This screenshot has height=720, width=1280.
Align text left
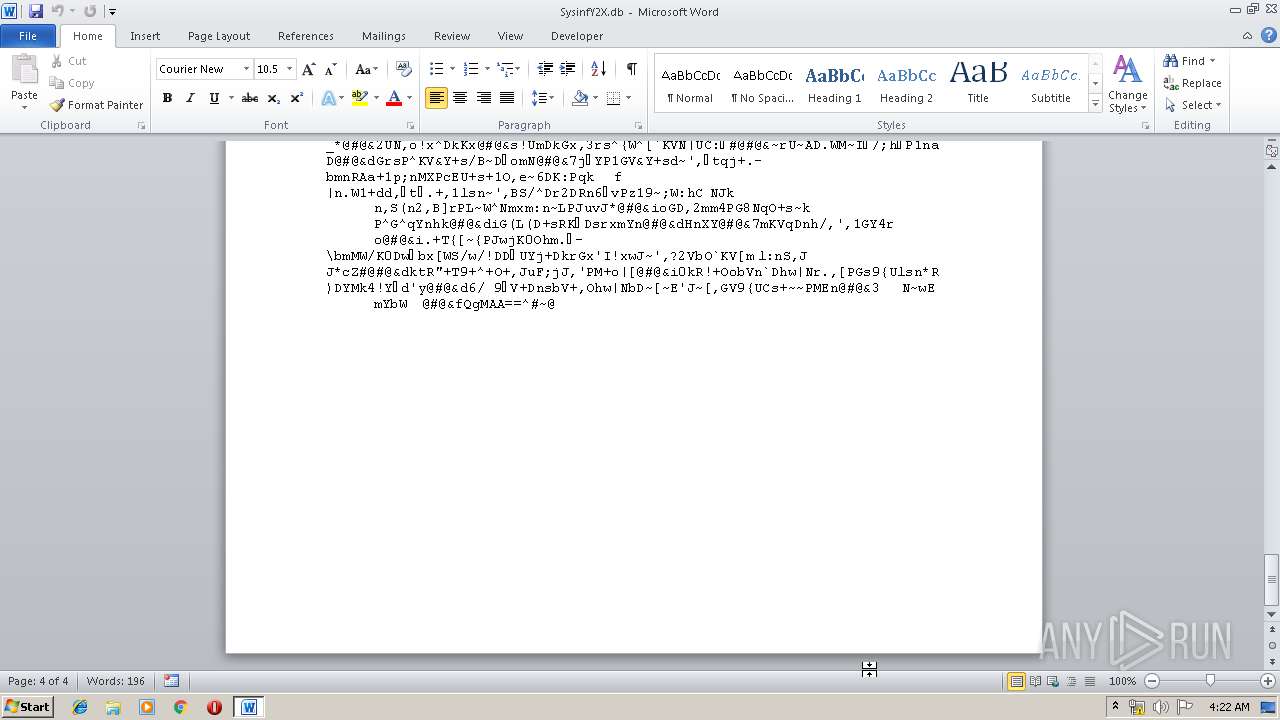coord(436,98)
